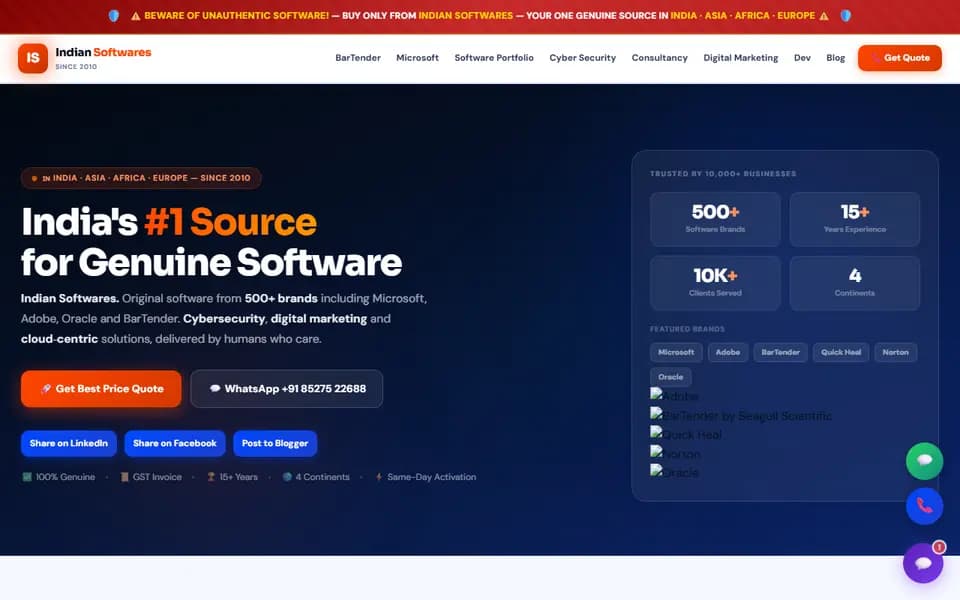Click the orange IS logo icon

[x=33, y=58]
